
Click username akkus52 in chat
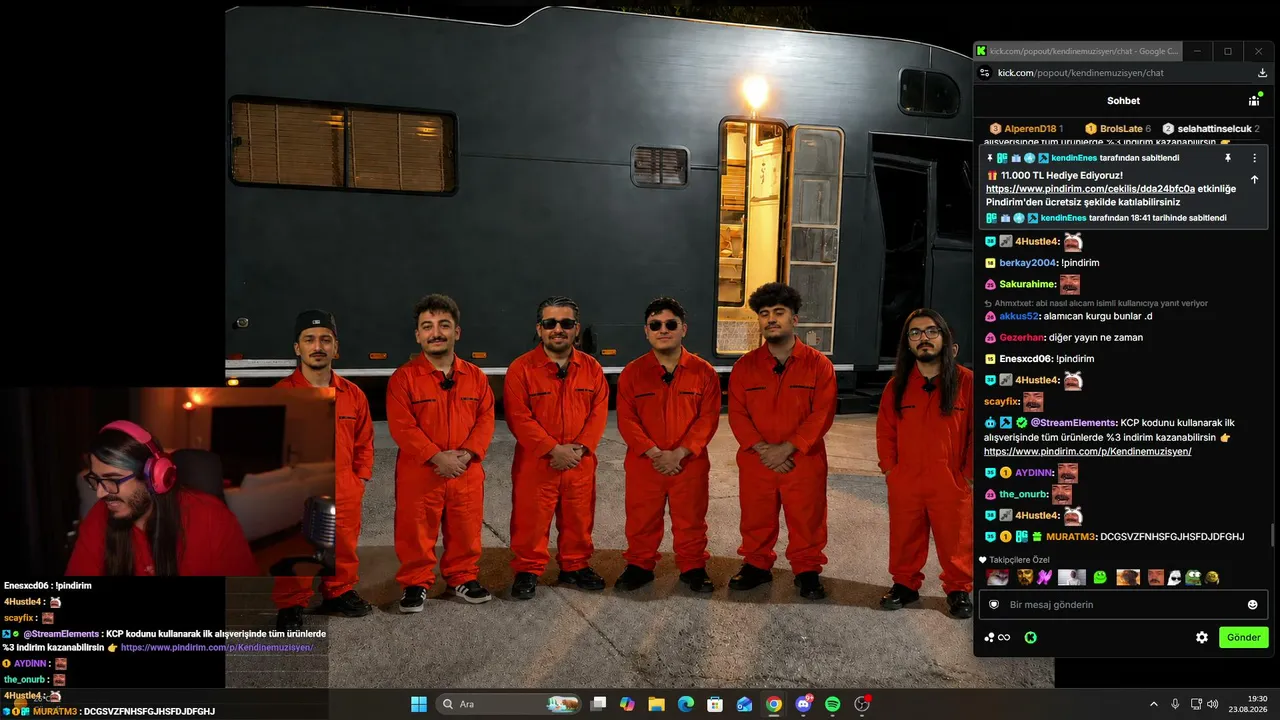pyautogui.click(x=1019, y=316)
